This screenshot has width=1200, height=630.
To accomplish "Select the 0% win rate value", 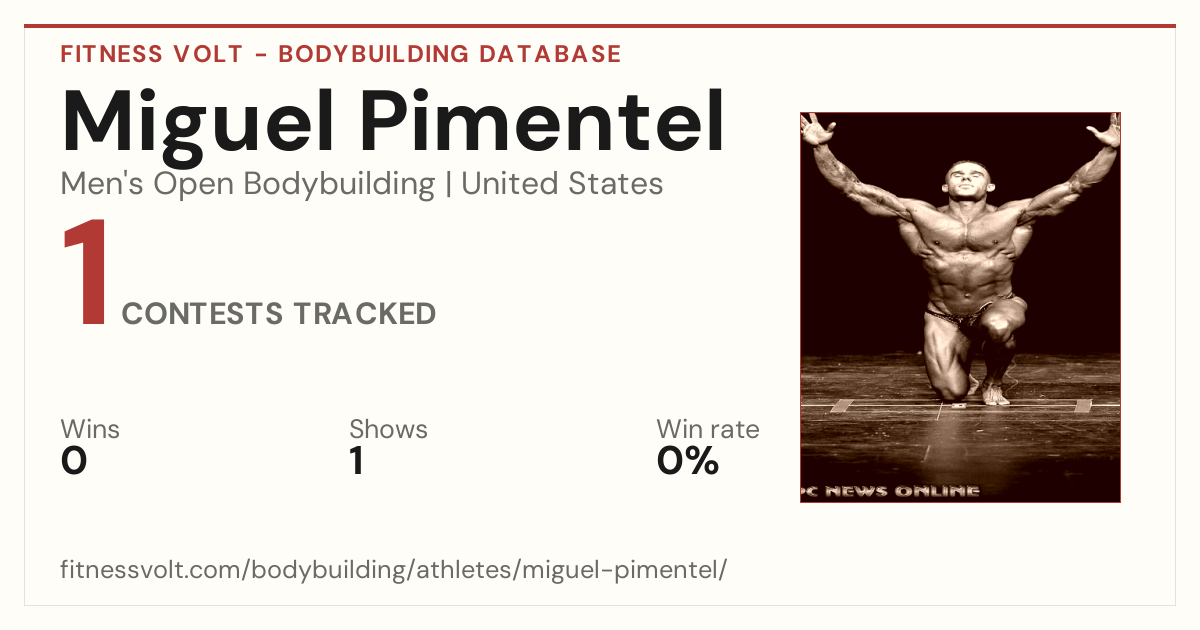I will 688,461.
